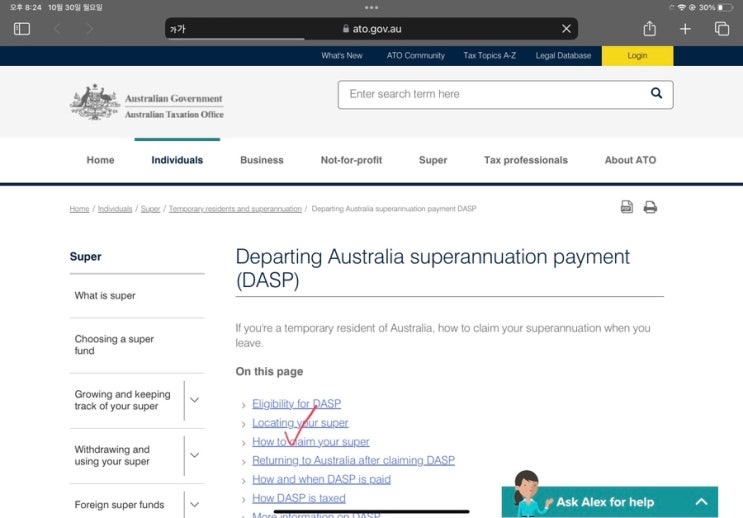Select the Business navigation tab
Image resolution: width=743 pixels, height=518 pixels.
262,160
